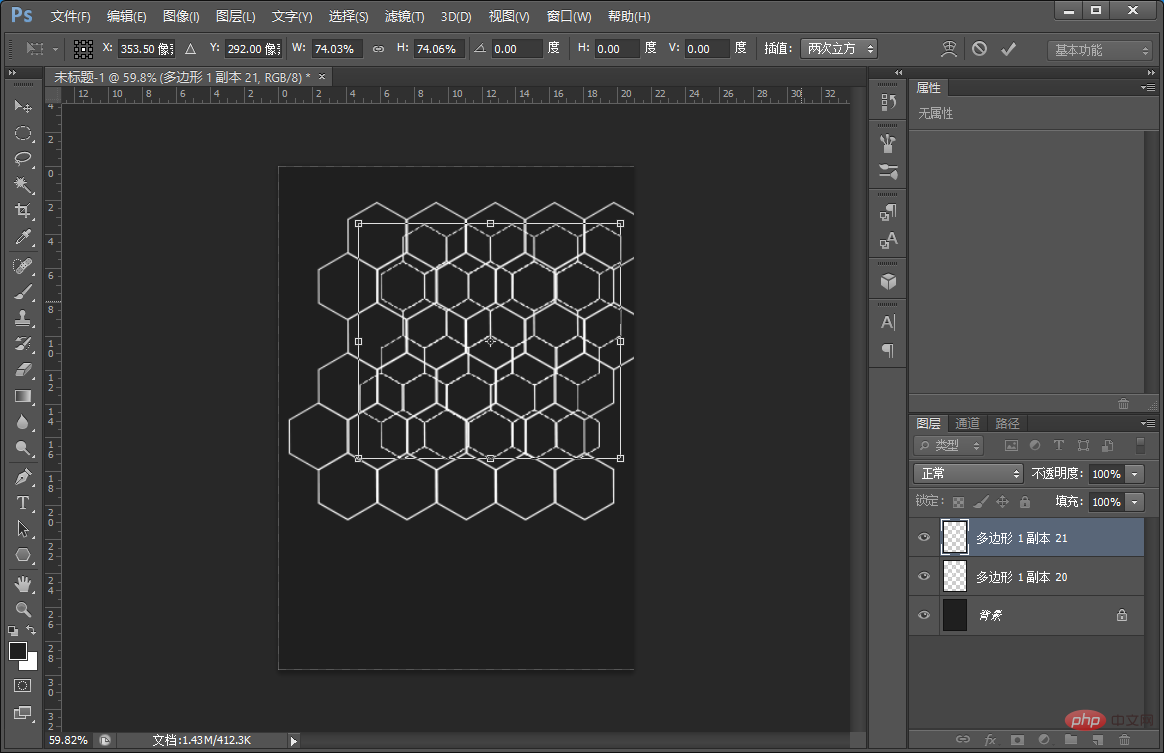Open the 插值 interpolation dropdown
The height and width of the screenshot is (753, 1164).
coord(838,49)
